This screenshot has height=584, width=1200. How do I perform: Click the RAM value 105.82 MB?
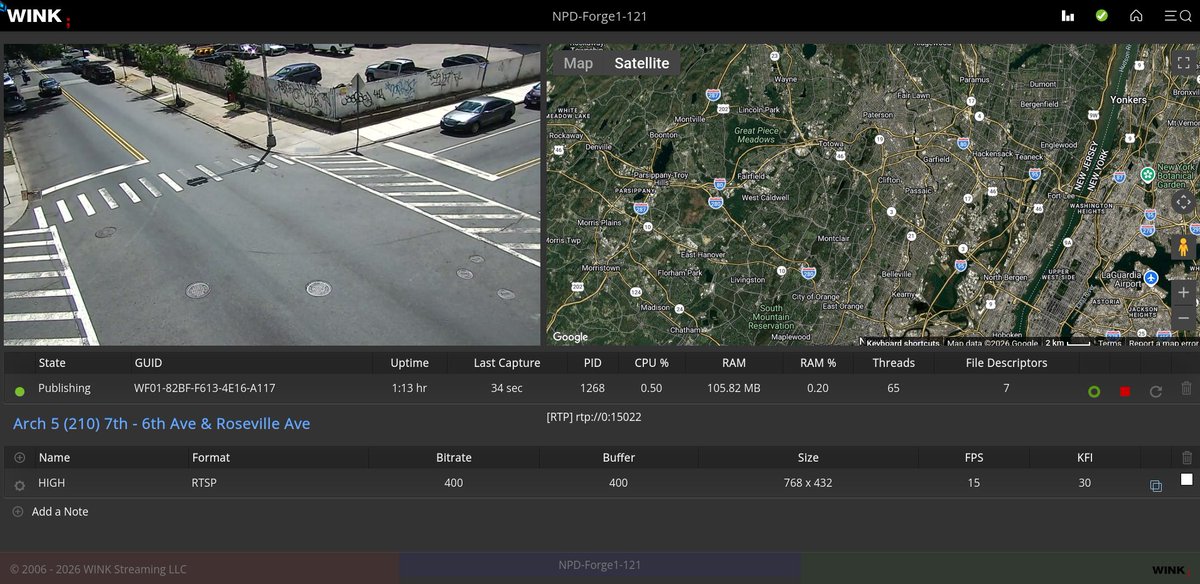click(734, 388)
